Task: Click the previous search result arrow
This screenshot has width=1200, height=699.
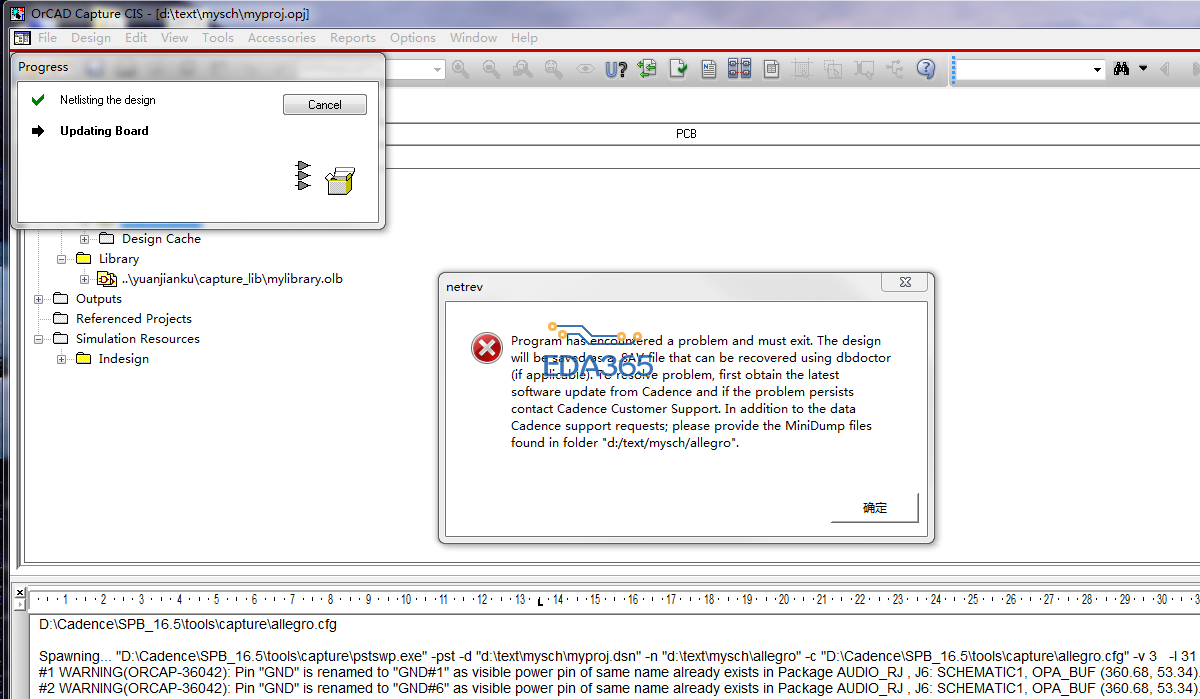Action: tap(1164, 69)
